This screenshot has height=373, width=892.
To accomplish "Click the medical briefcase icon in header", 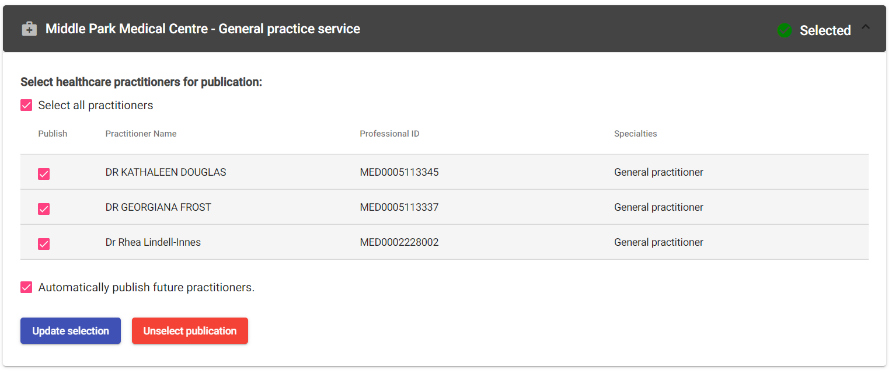I will (29, 29).
